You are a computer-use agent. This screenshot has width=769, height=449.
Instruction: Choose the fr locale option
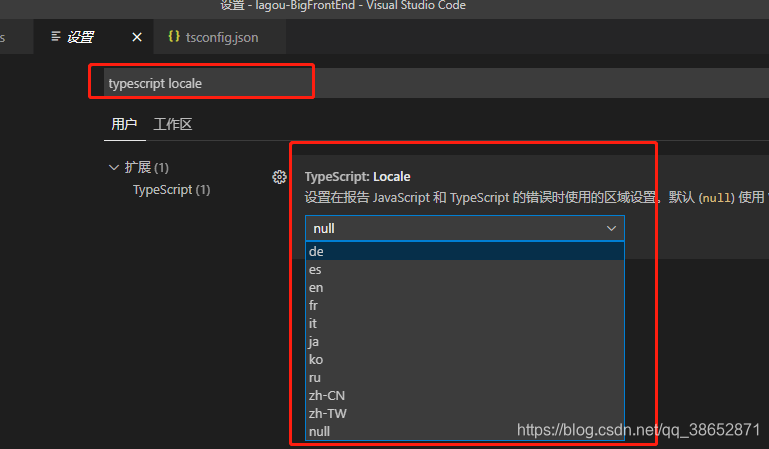tap(464, 305)
